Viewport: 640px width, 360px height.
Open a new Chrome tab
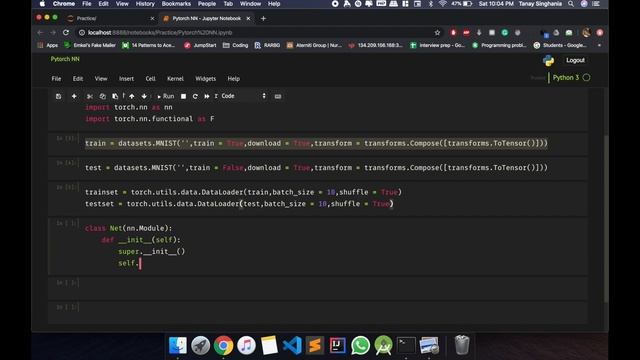pos(263,18)
